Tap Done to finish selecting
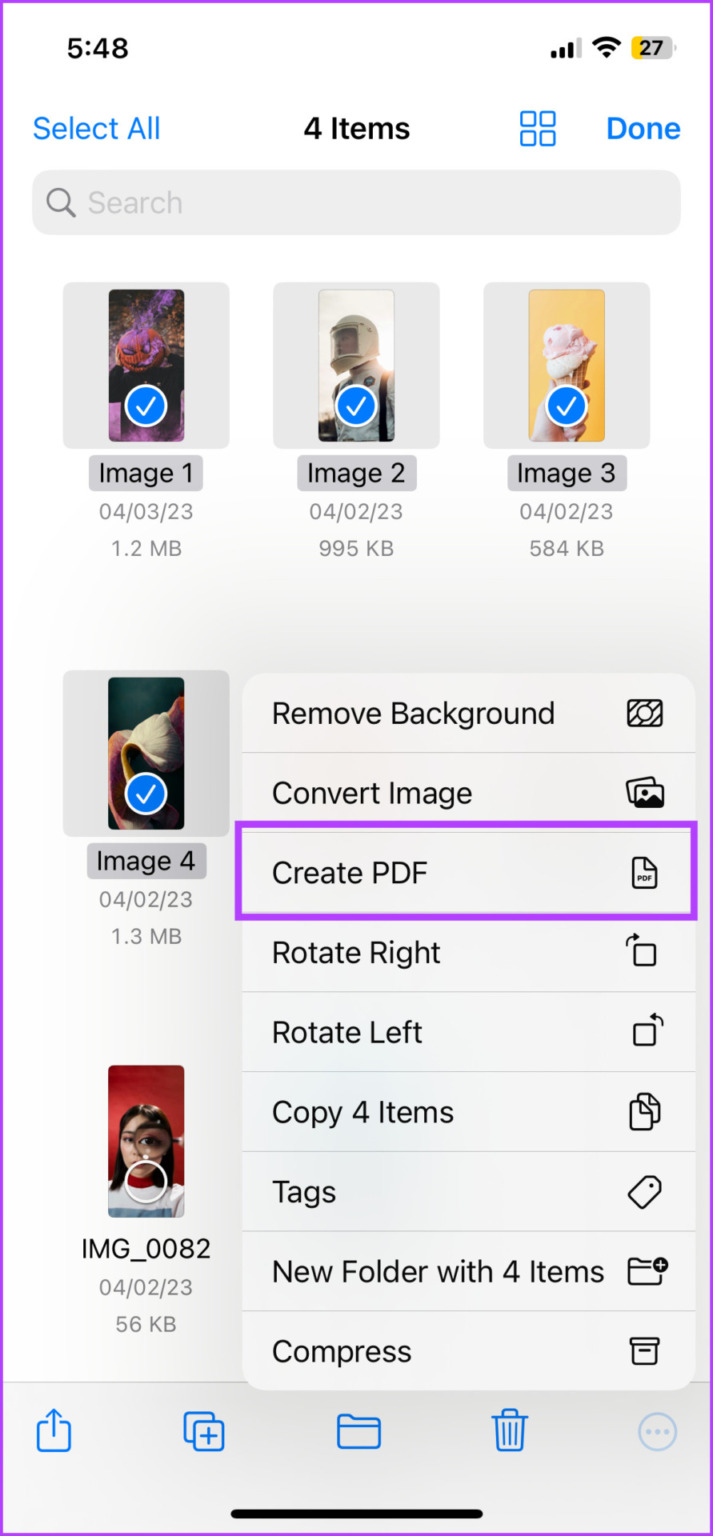 (x=643, y=128)
